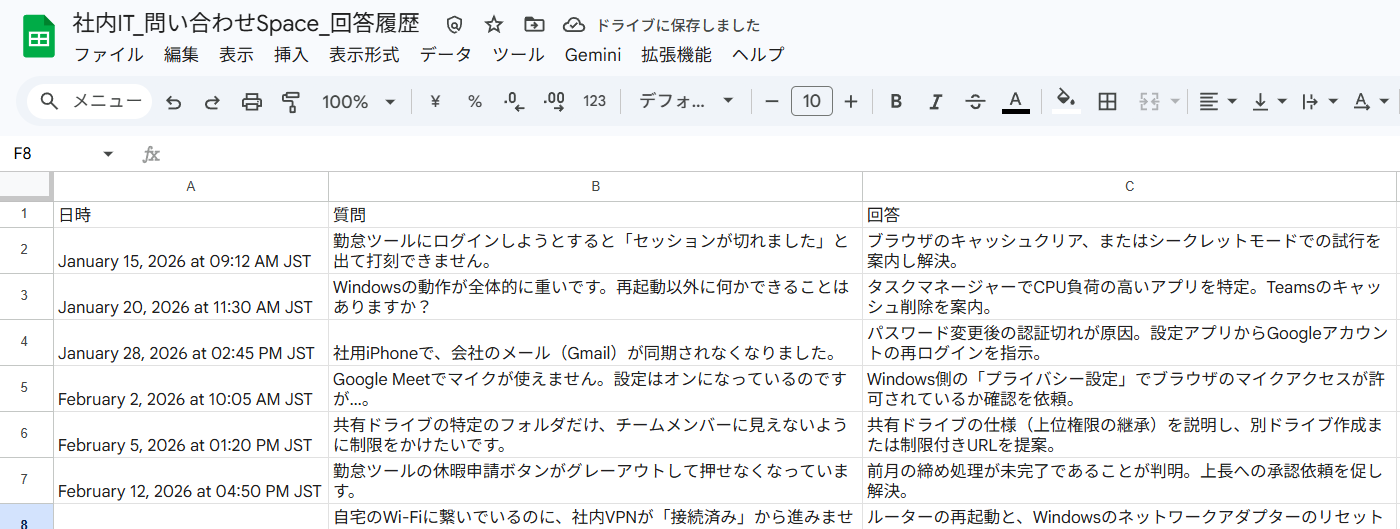This screenshot has width=1400, height=529.
Task: Star this document
Action: [494, 25]
